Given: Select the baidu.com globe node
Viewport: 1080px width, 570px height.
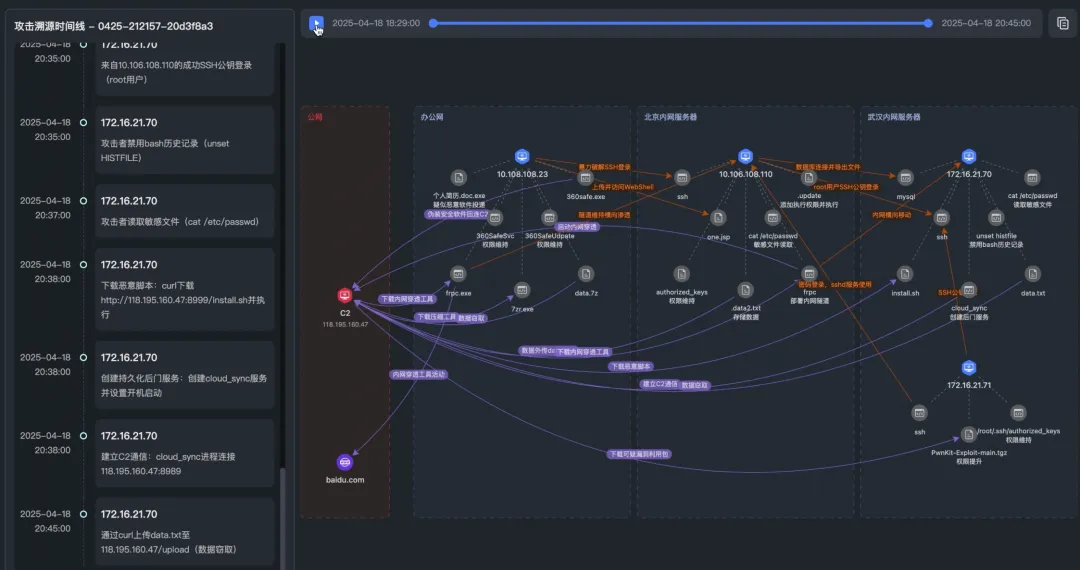Looking at the screenshot, I should click(x=345, y=462).
